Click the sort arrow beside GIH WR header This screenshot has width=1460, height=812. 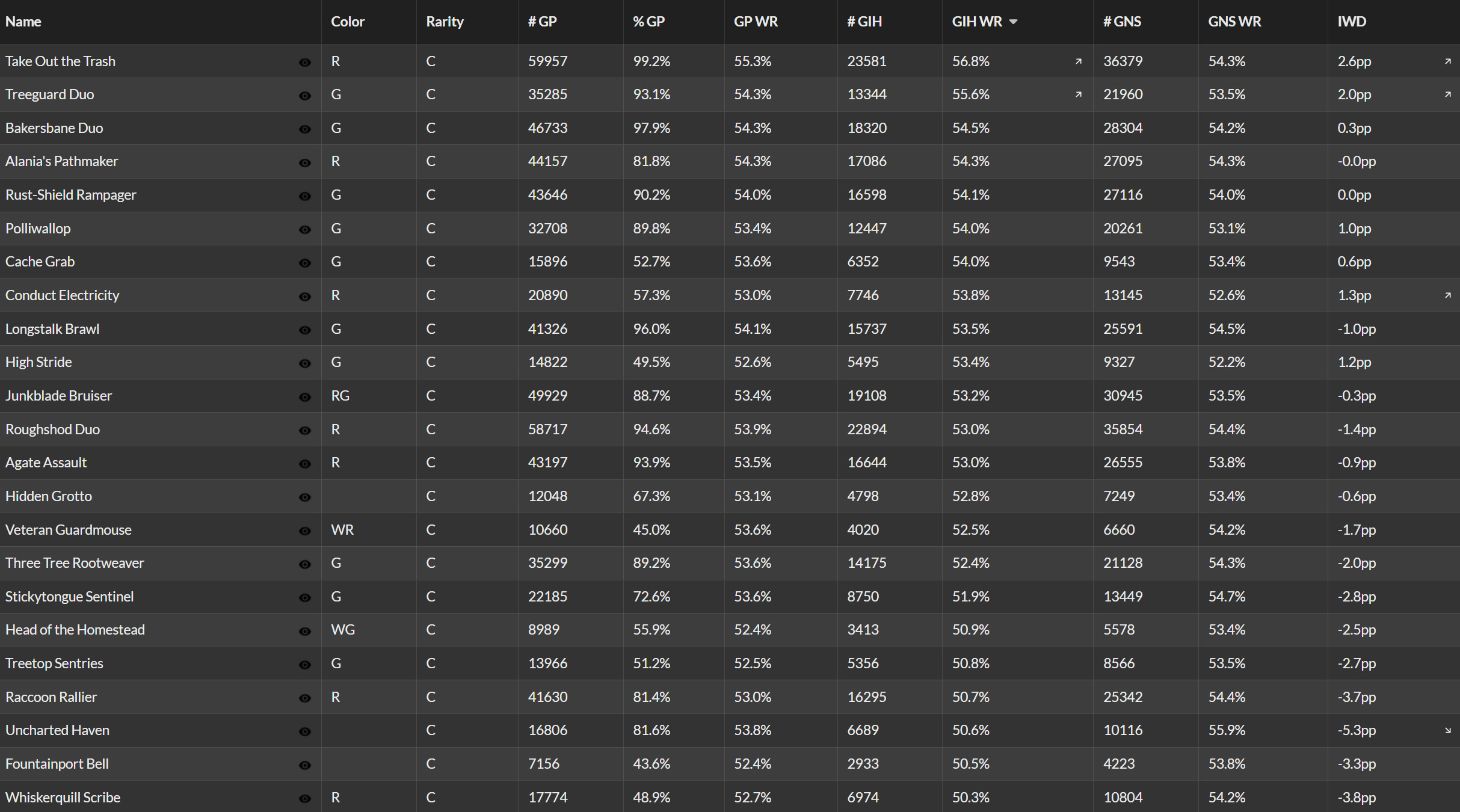(1013, 22)
